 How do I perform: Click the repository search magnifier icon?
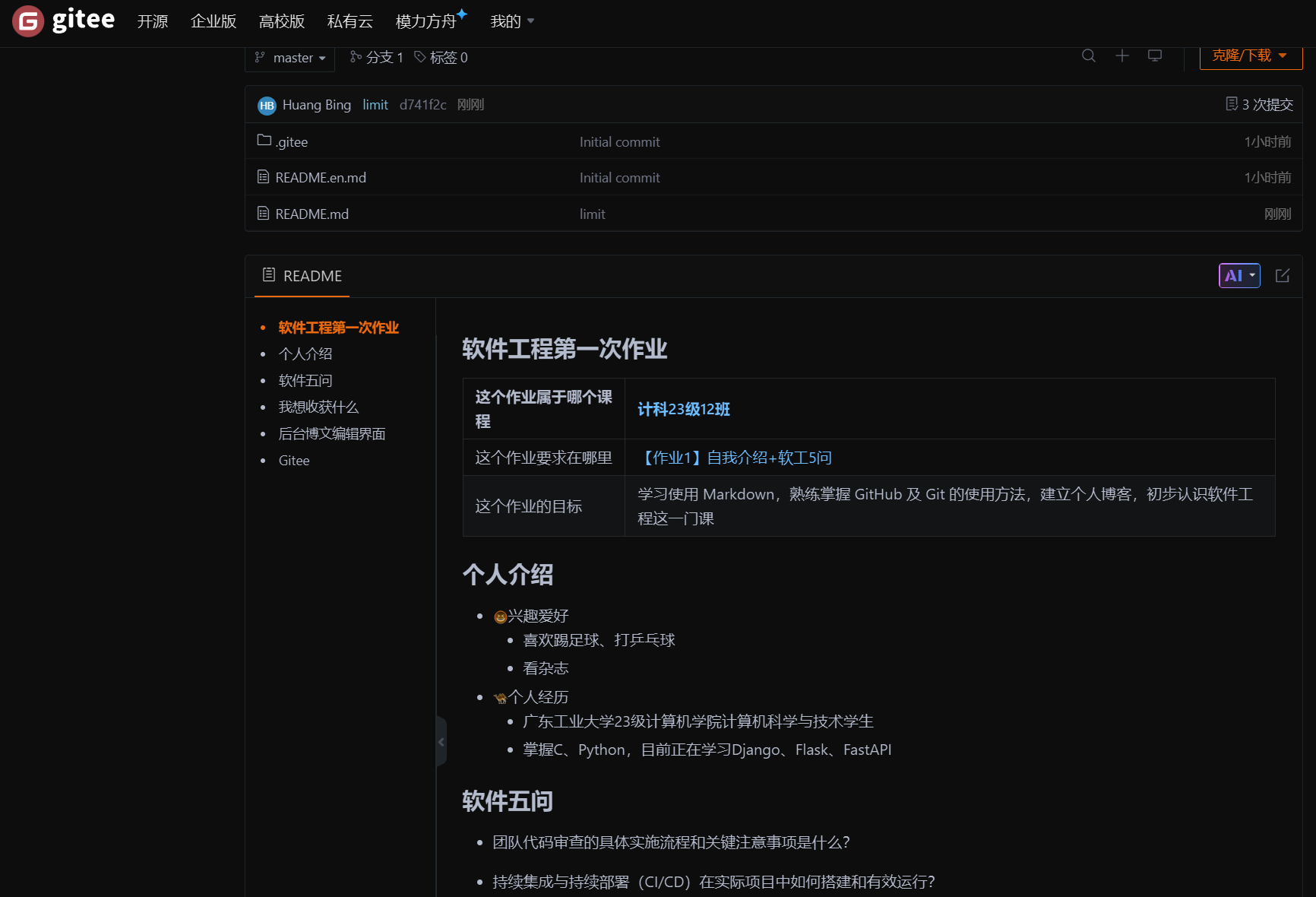pos(1088,55)
